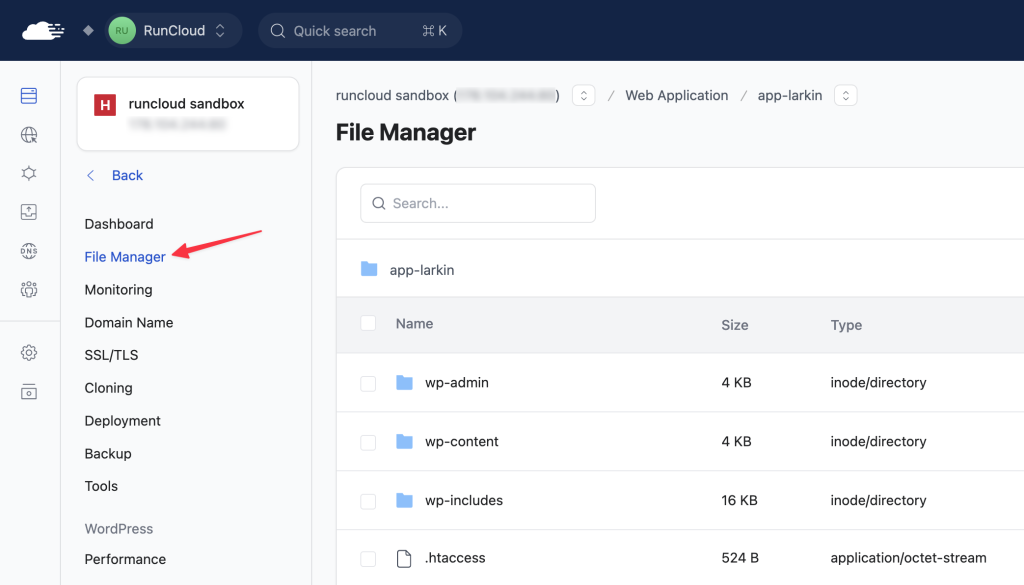Click the 524 B size cell
Image resolution: width=1024 pixels, height=585 pixels.
[740, 558]
